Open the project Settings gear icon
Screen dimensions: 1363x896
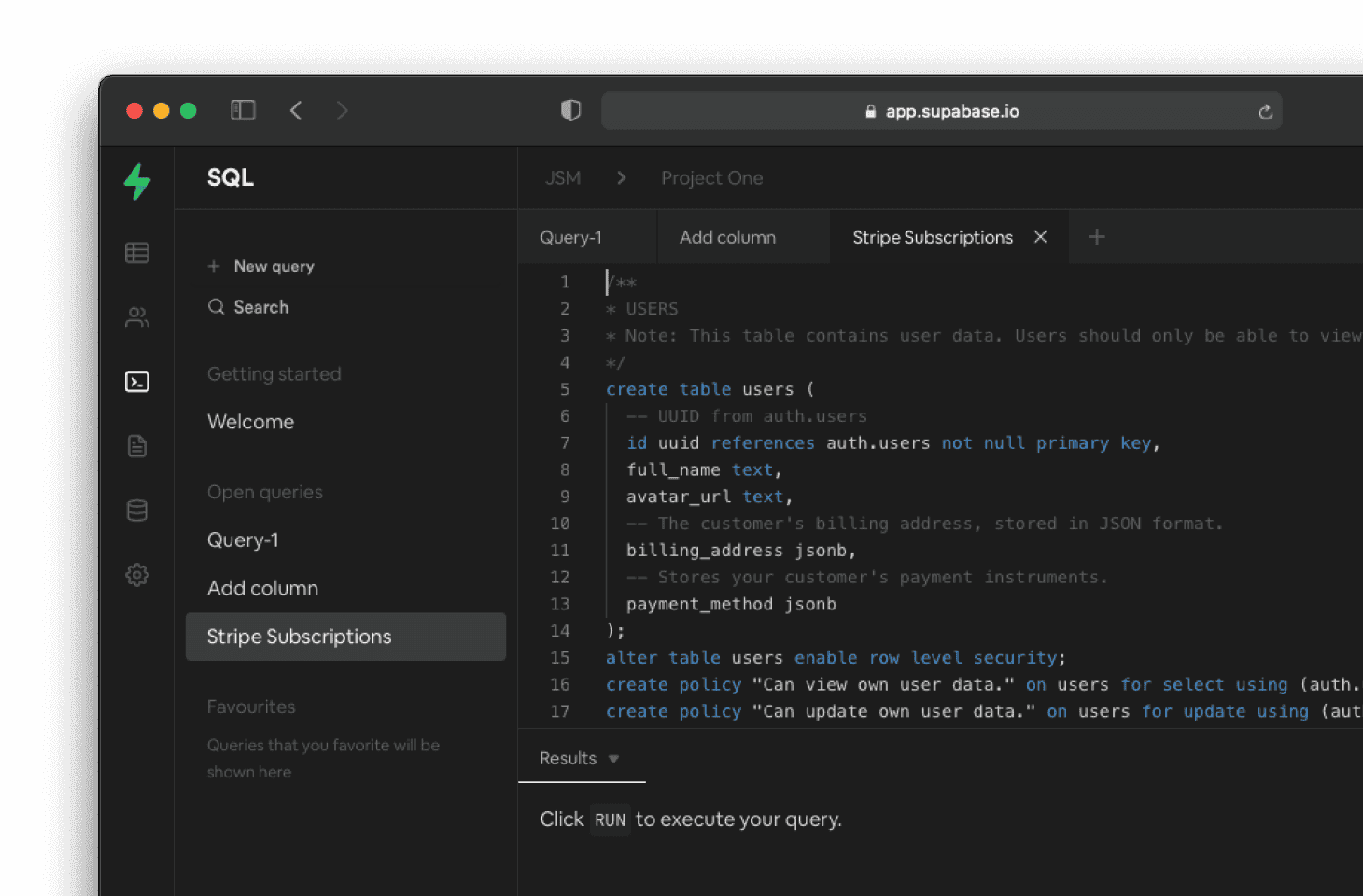tap(136, 574)
